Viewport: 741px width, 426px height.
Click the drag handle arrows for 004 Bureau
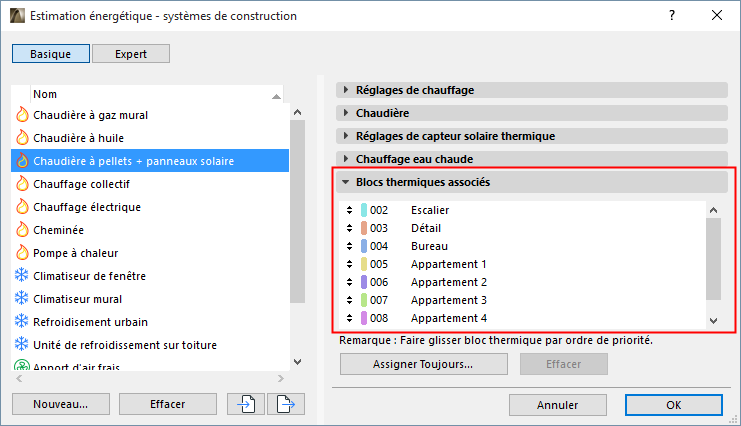click(x=349, y=246)
